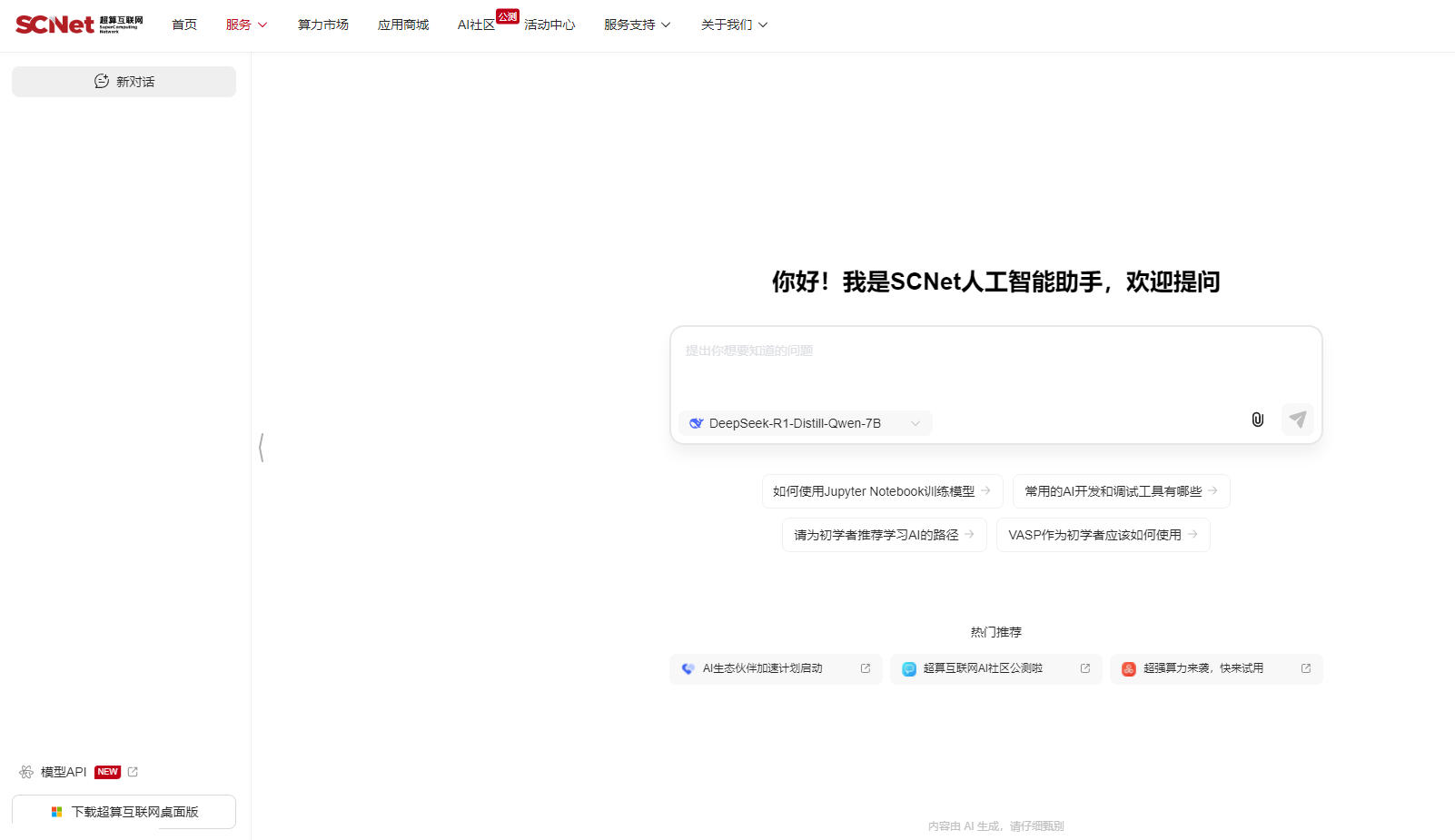The height and width of the screenshot is (840, 1455).
Task: Select VASP作为初学者应该如何使用 suggestion
Action: (x=1104, y=535)
